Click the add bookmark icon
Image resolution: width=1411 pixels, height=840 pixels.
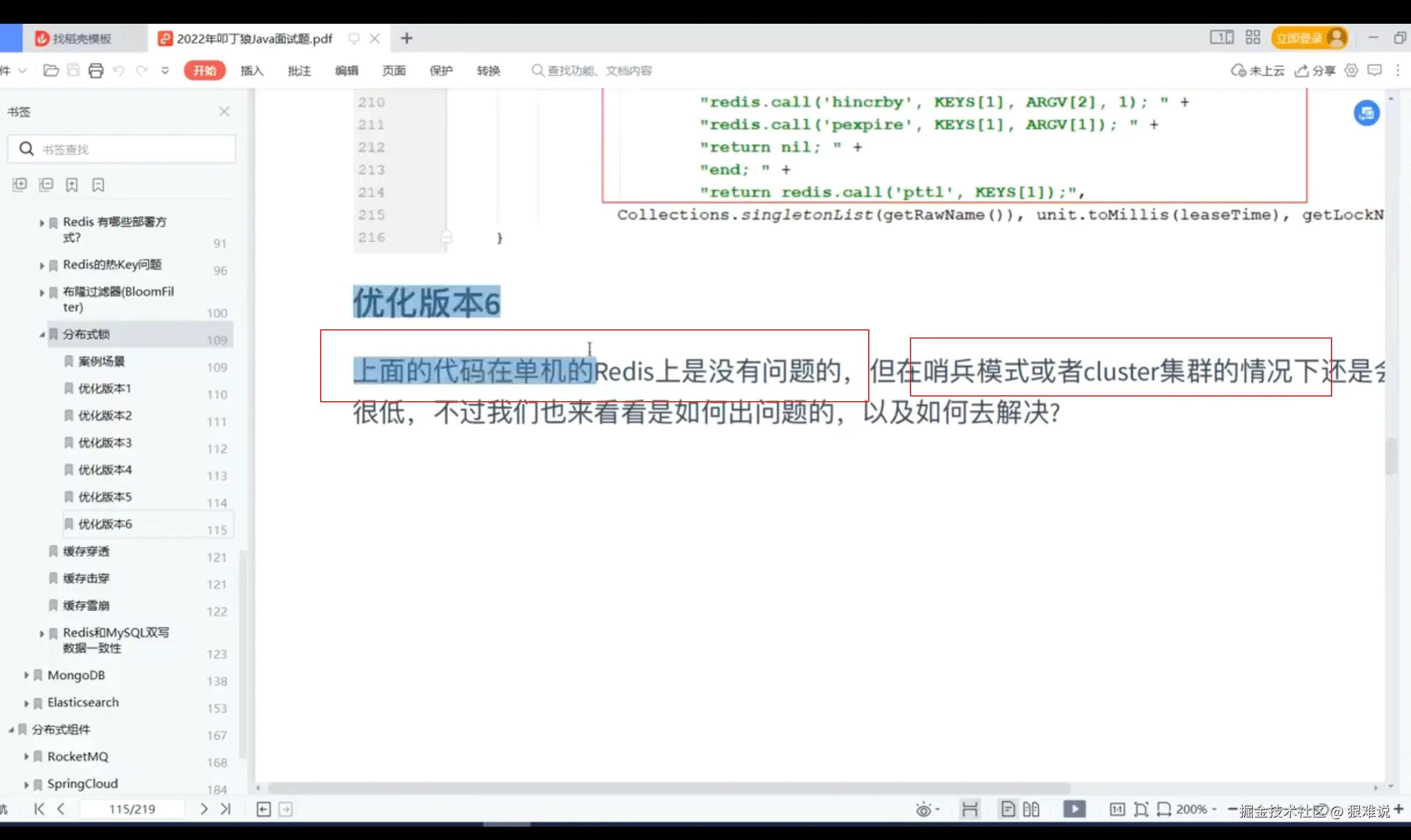(x=72, y=185)
